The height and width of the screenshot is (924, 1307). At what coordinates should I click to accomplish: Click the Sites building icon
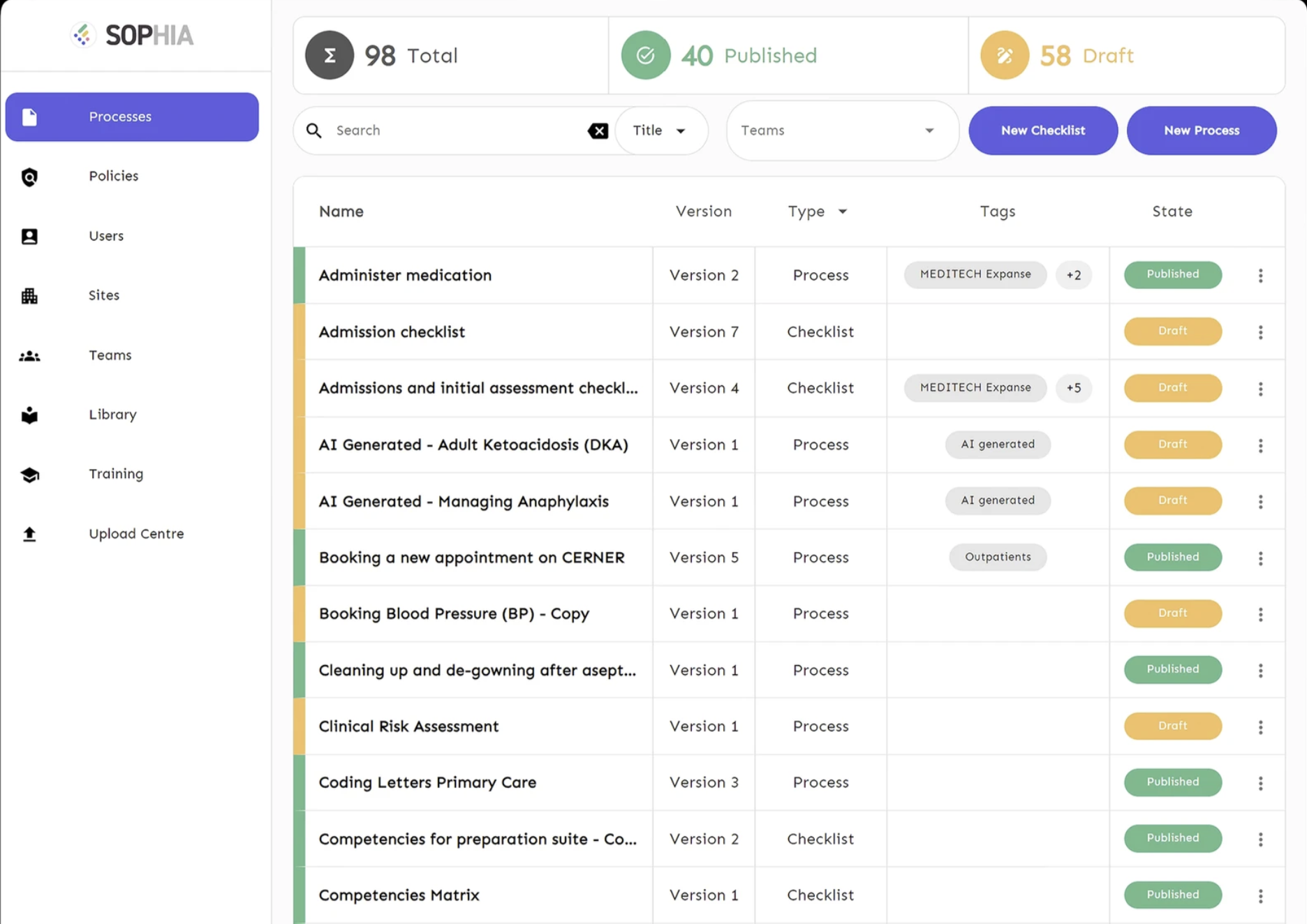coord(29,296)
